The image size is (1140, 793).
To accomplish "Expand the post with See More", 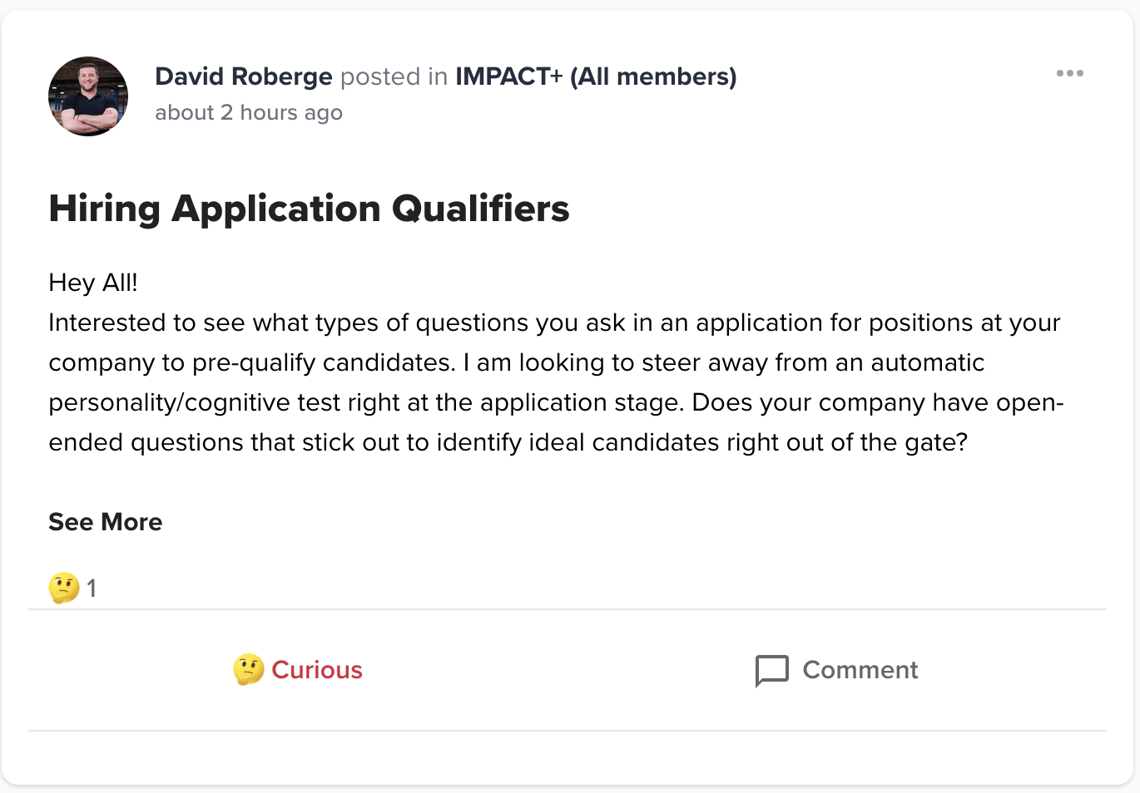I will pyautogui.click(x=105, y=522).
